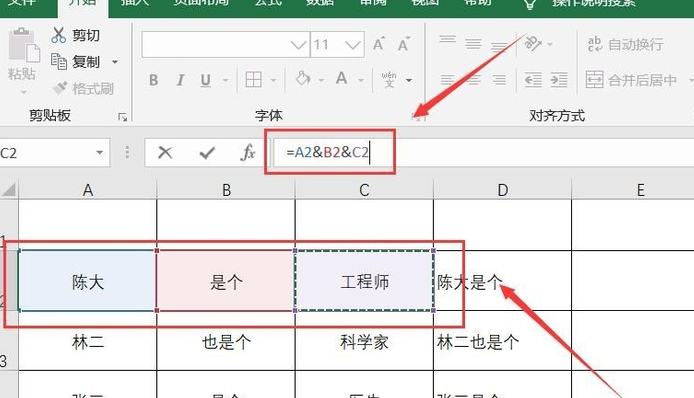Open Clipboard pane launcher
Image resolution: width=694 pixels, height=398 pixels.
click(123, 117)
